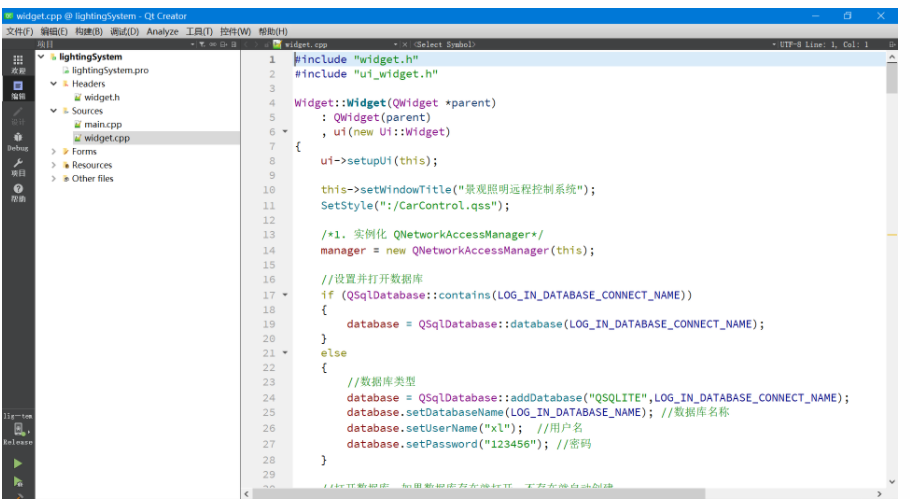Open the 帮助(H) menu
The image size is (910, 499).
(273, 31)
